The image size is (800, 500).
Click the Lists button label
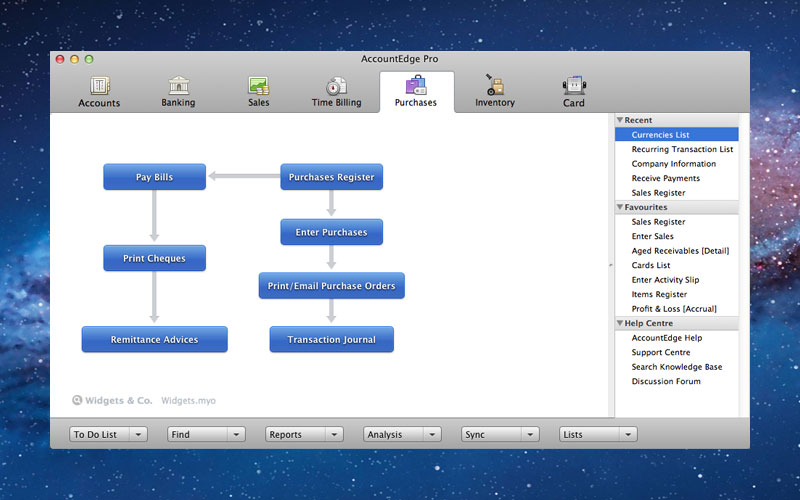tap(573, 435)
